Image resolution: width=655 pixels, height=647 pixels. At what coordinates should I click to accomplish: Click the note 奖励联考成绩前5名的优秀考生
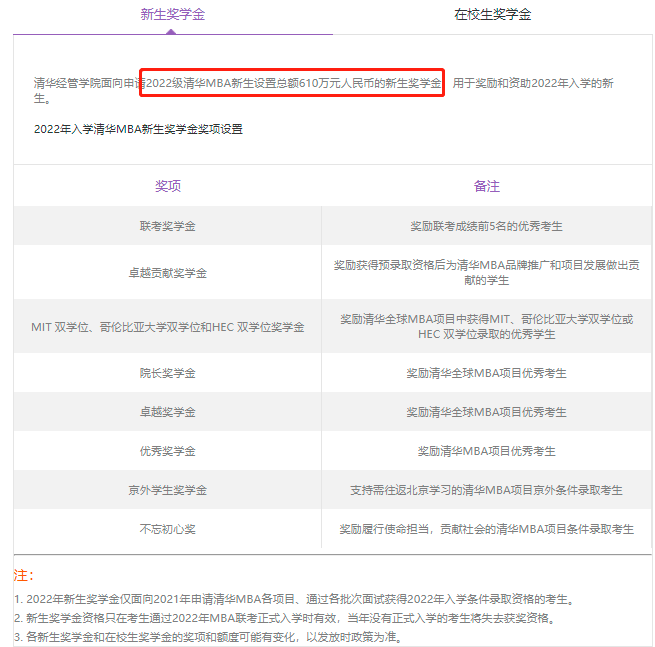tap(487, 226)
